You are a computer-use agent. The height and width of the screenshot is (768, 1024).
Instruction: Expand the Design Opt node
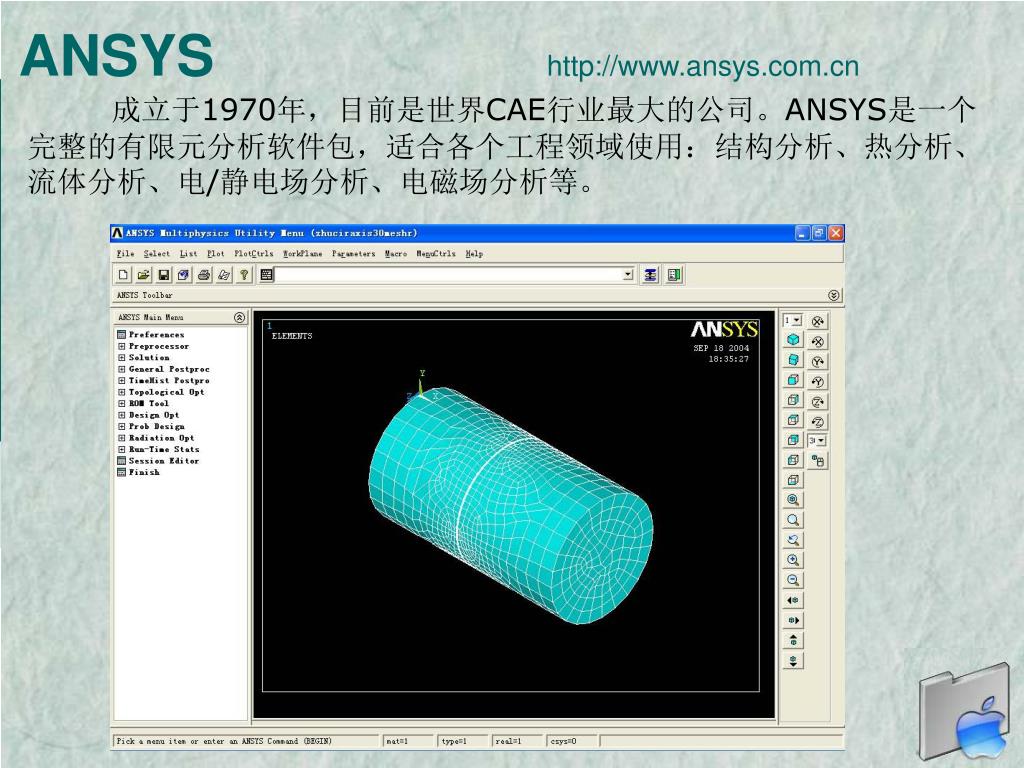click(x=121, y=415)
